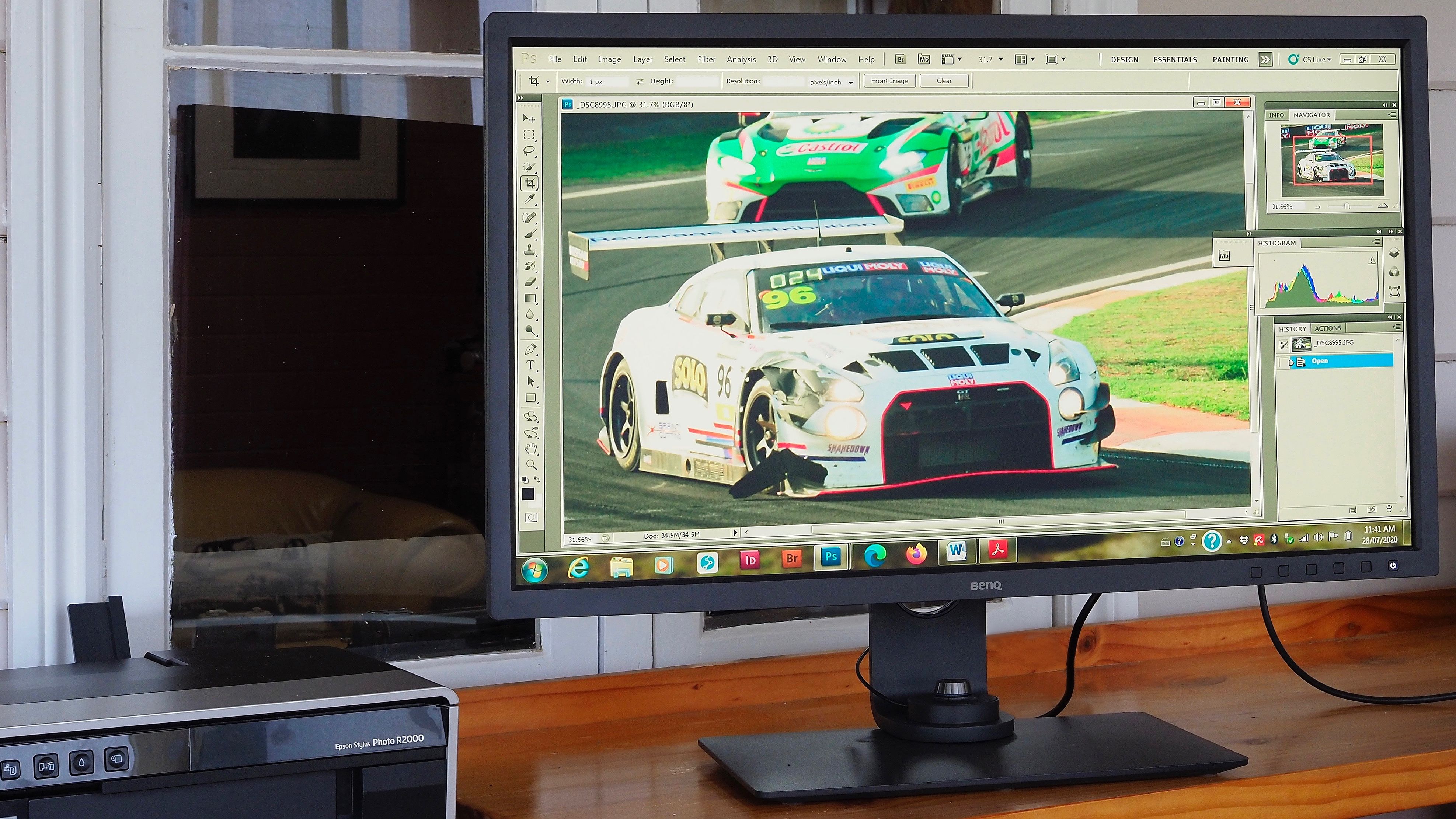Open the File menu
The height and width of the screenshot is (819, 1456).
[x=555, y=59]
